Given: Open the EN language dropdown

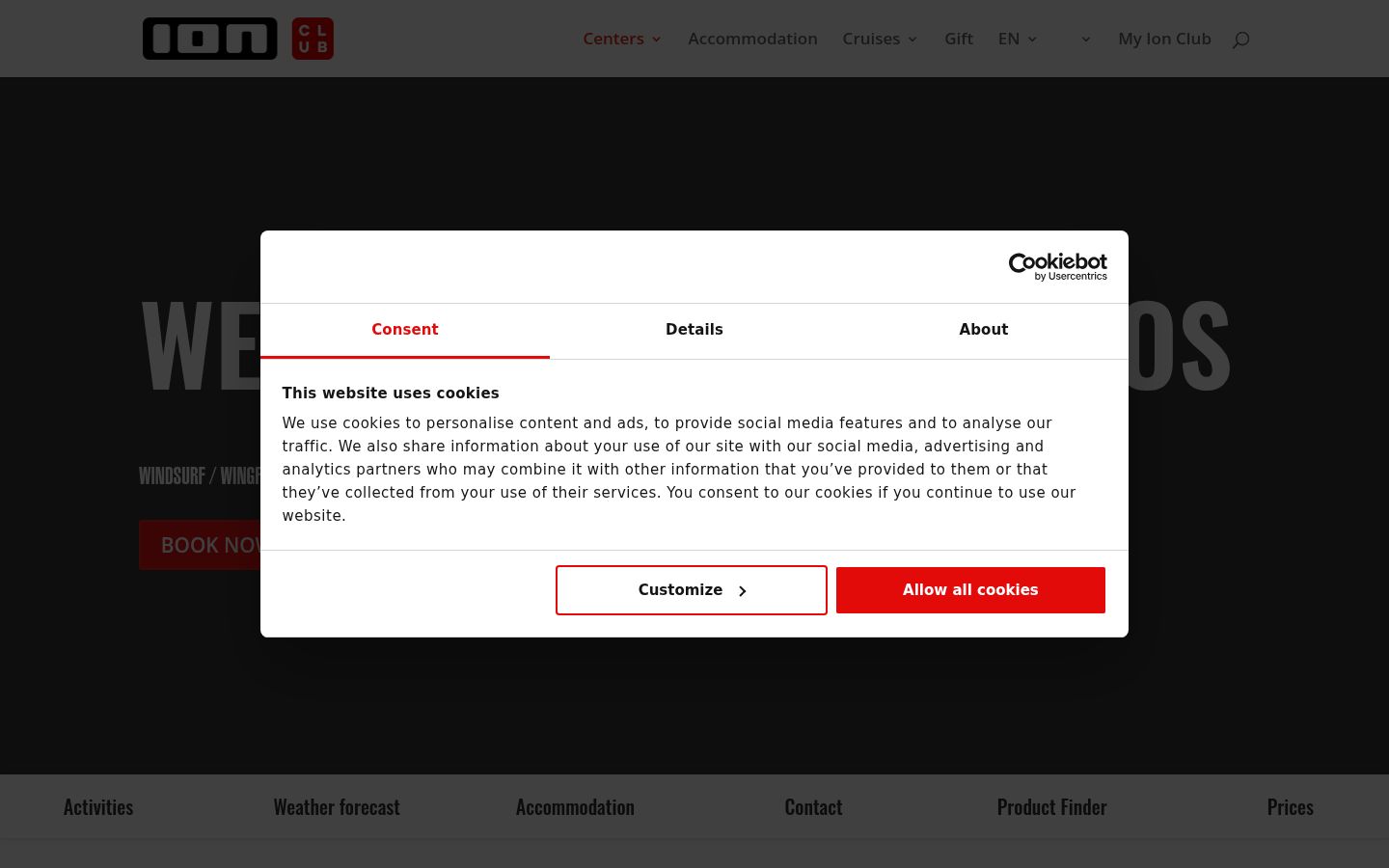Looking at the screenshot, I should pyautogui.click(x=1018, y=39).
